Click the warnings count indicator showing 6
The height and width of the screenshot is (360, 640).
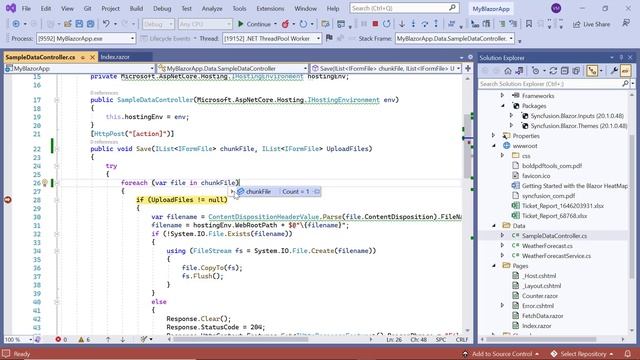pos(84,339)
